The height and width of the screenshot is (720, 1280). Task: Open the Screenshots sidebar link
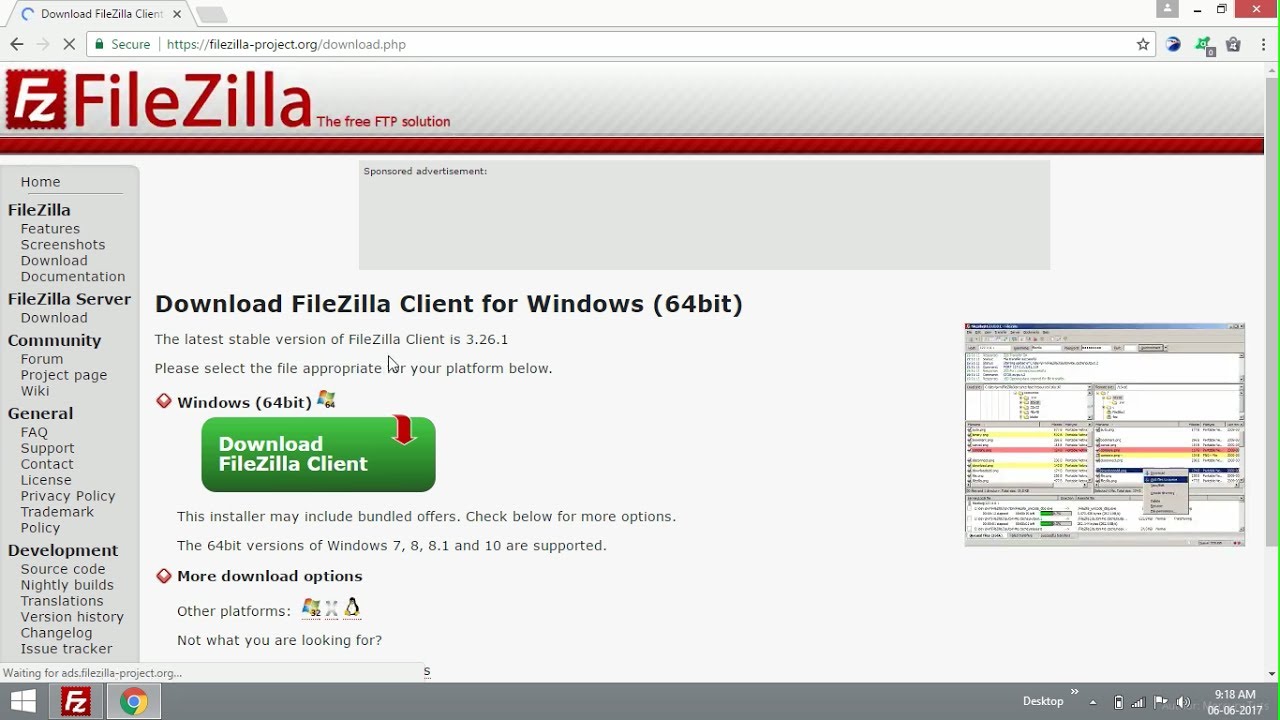click(x=63, y=244)
